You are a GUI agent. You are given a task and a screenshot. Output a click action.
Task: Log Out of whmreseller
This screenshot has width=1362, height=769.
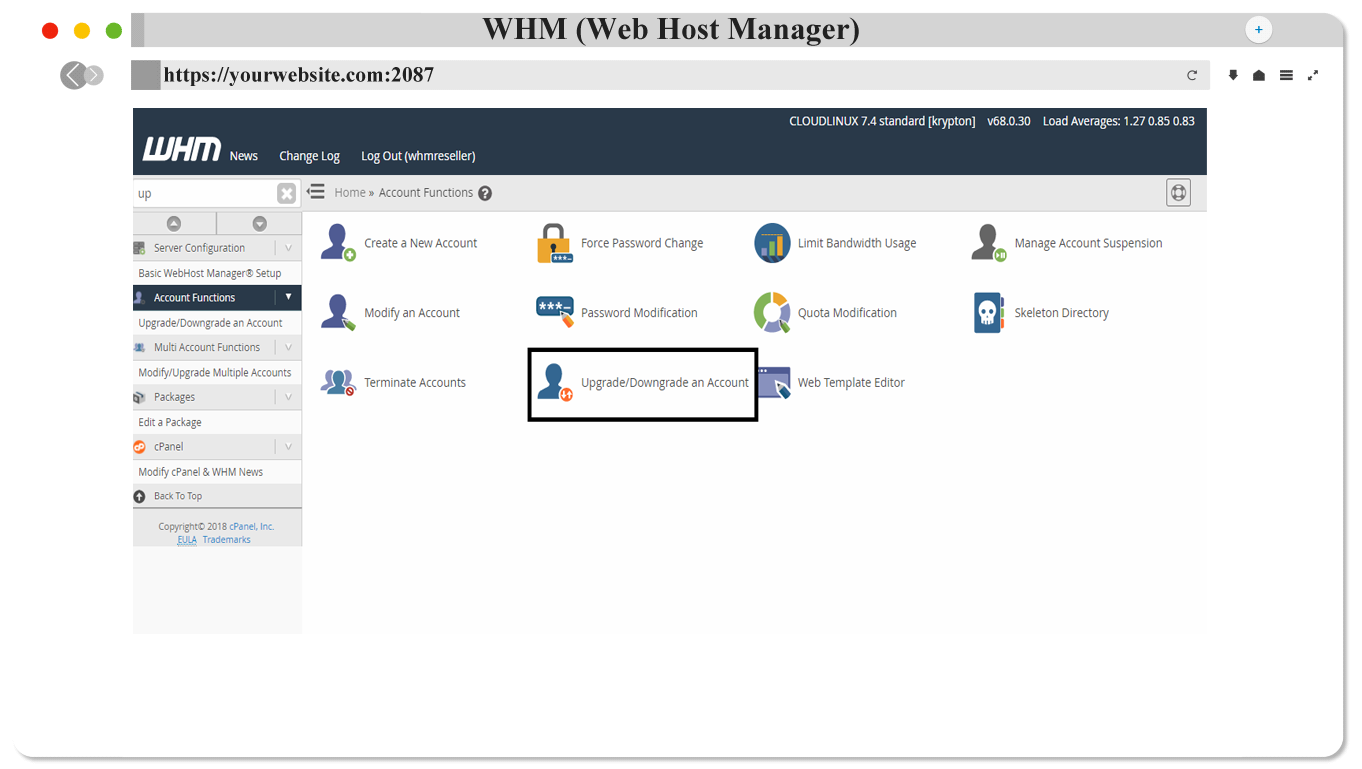418,156
